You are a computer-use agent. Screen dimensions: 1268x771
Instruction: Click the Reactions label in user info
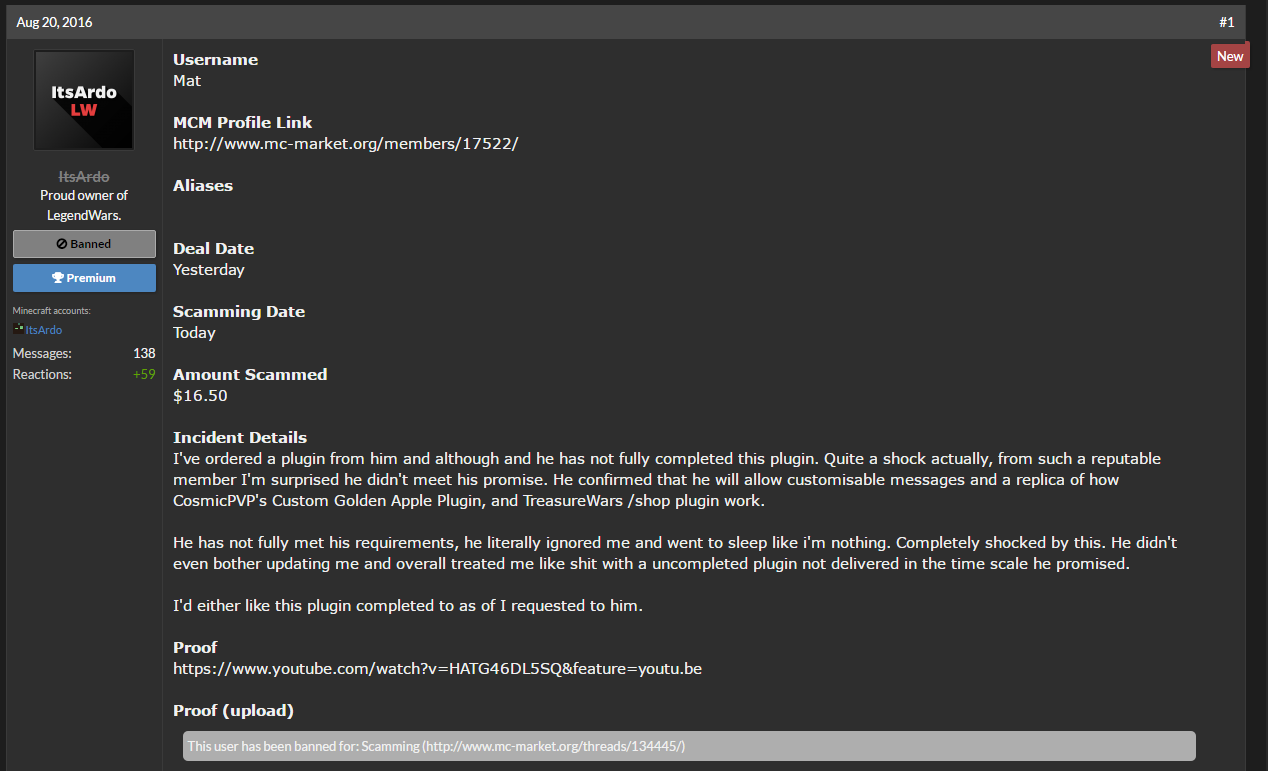tap(42, 374)
